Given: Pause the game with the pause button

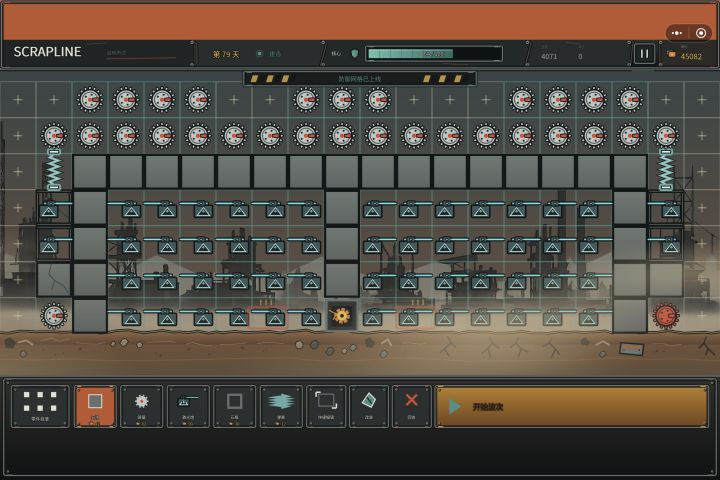Looking at the screenshot, I should [644, 54].
